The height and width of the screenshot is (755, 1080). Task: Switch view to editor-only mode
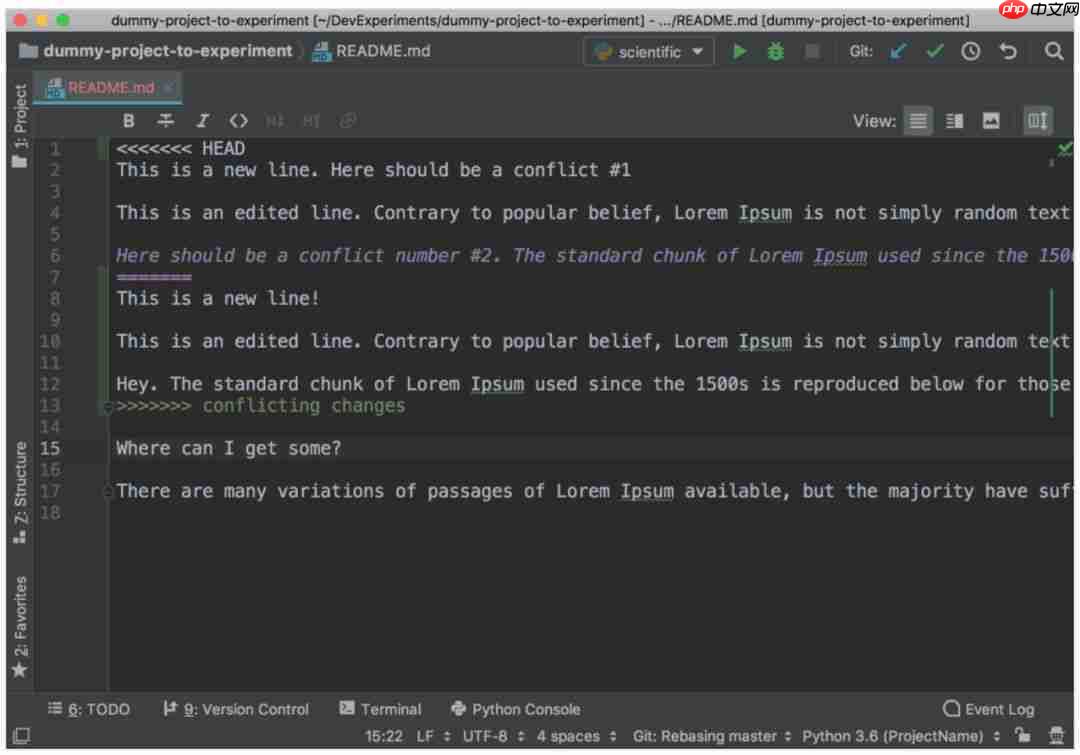(x=917, y=120)
